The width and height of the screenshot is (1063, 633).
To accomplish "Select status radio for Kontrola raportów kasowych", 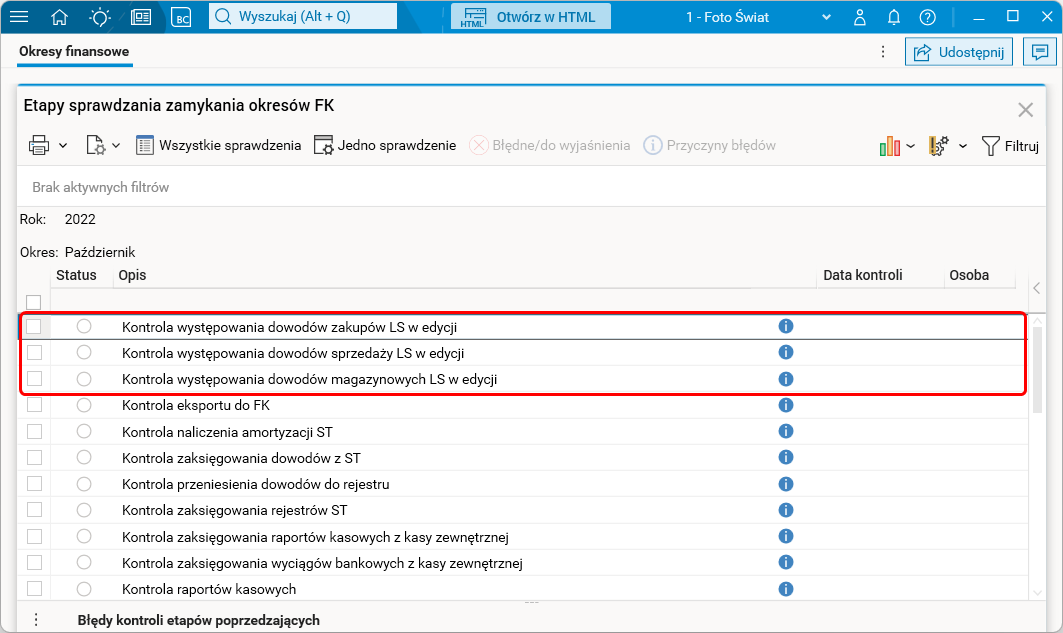I will 84,589.
